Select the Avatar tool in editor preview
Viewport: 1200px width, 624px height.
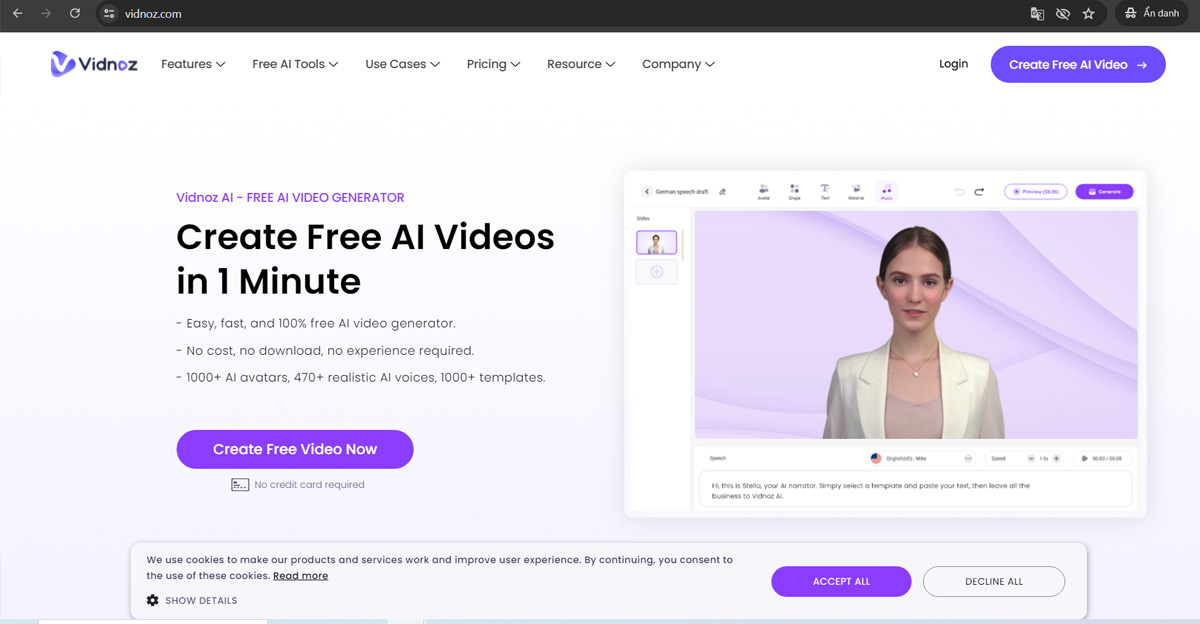(764, 191)
